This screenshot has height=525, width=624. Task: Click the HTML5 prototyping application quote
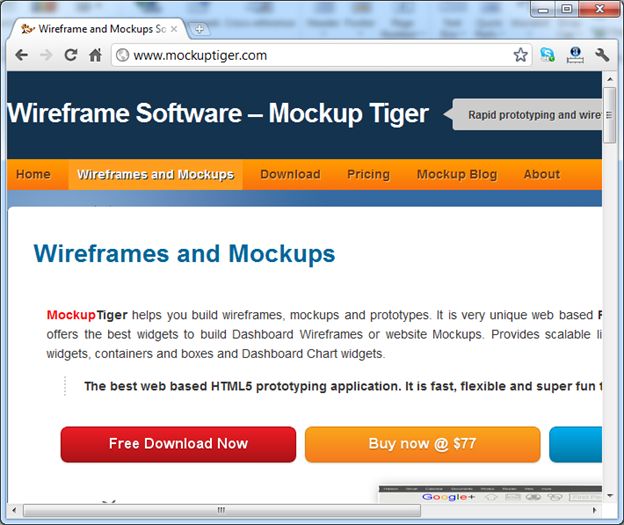click(x=343, y=386)
